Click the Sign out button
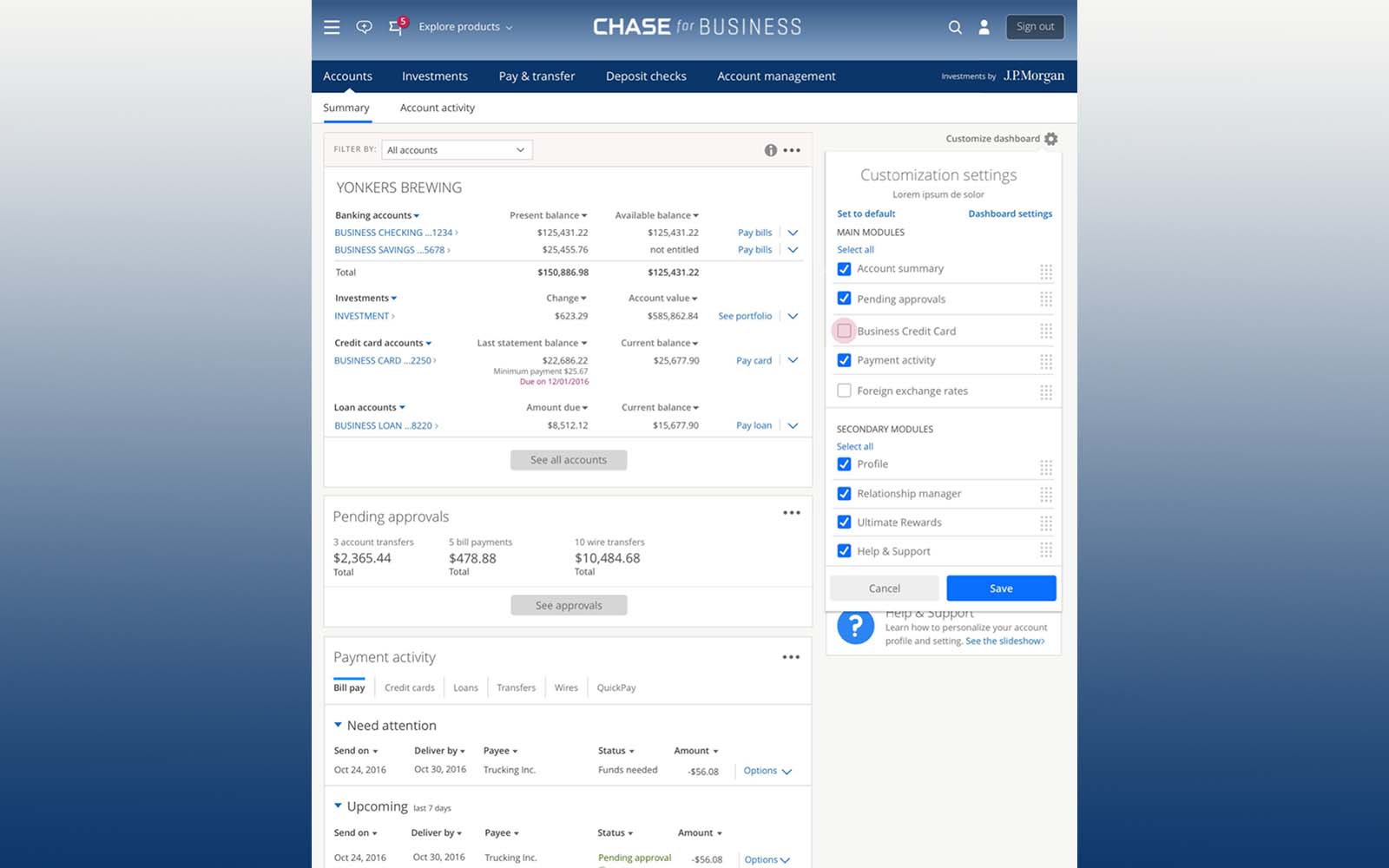 point(1035,27)
